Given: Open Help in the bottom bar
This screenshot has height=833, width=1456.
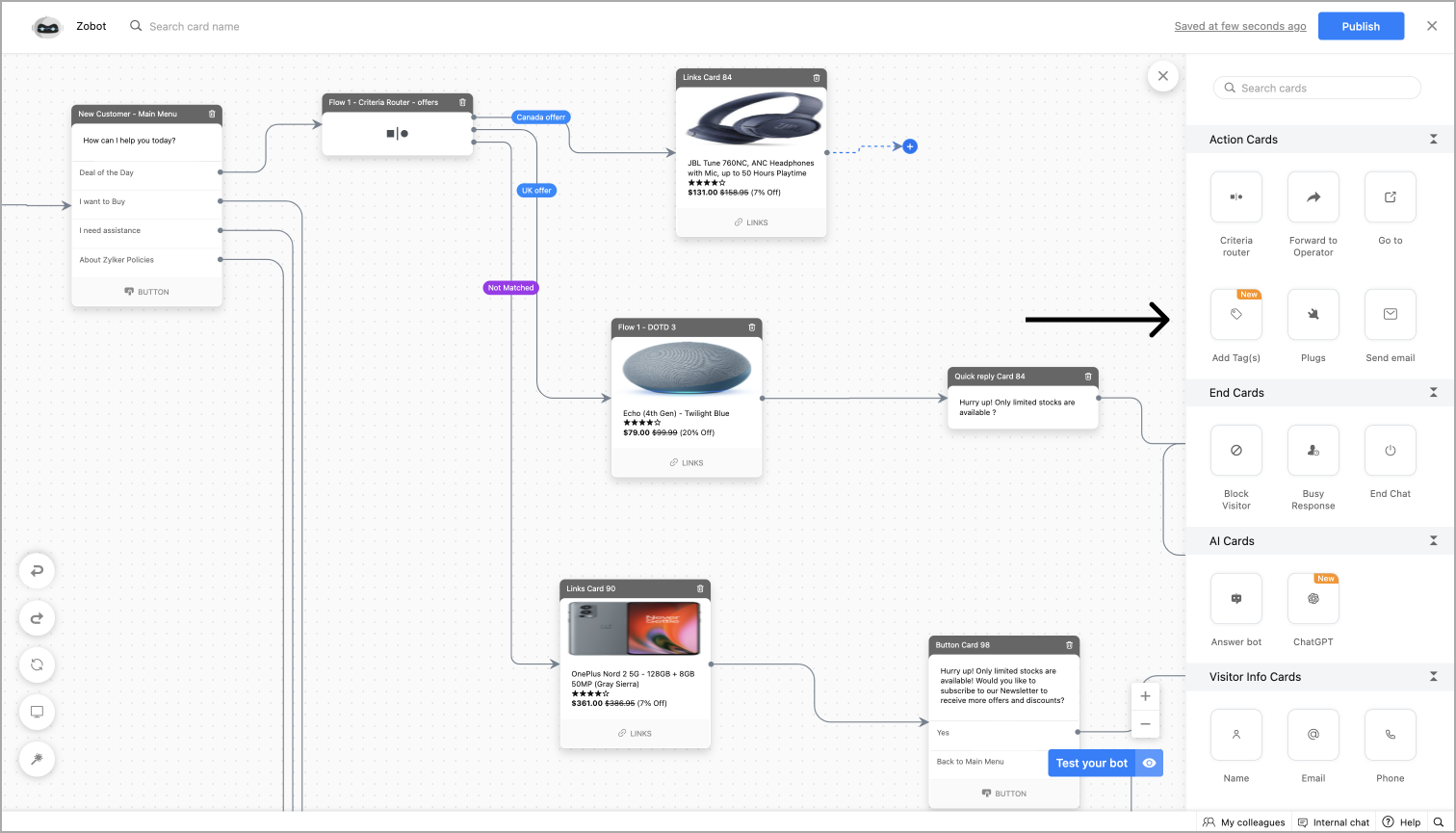Looking at the screenshot, I should pyautogui.click(x=1402, y=822).
